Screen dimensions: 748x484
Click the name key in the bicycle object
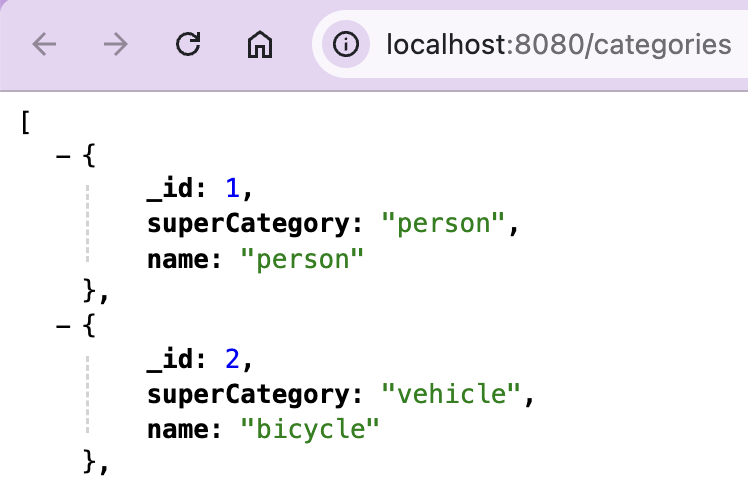(177, 429)
